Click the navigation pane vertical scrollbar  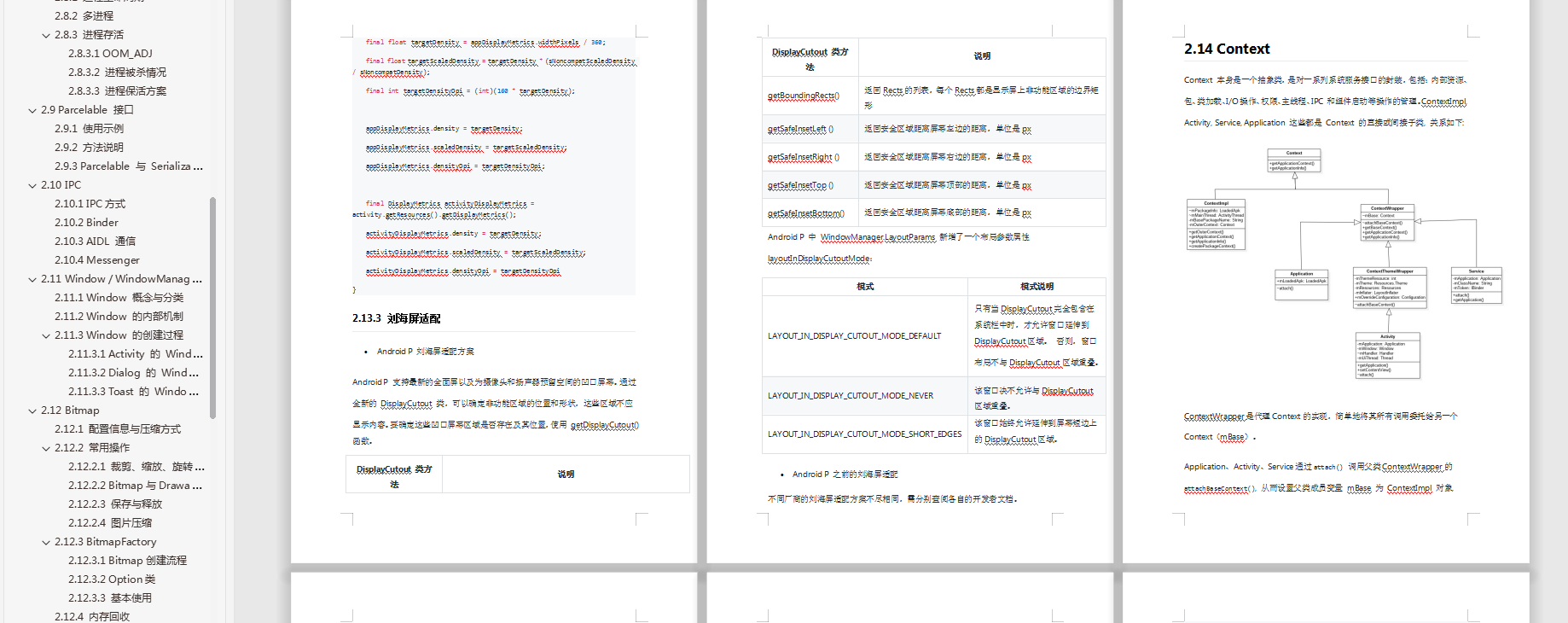[212, 308]
